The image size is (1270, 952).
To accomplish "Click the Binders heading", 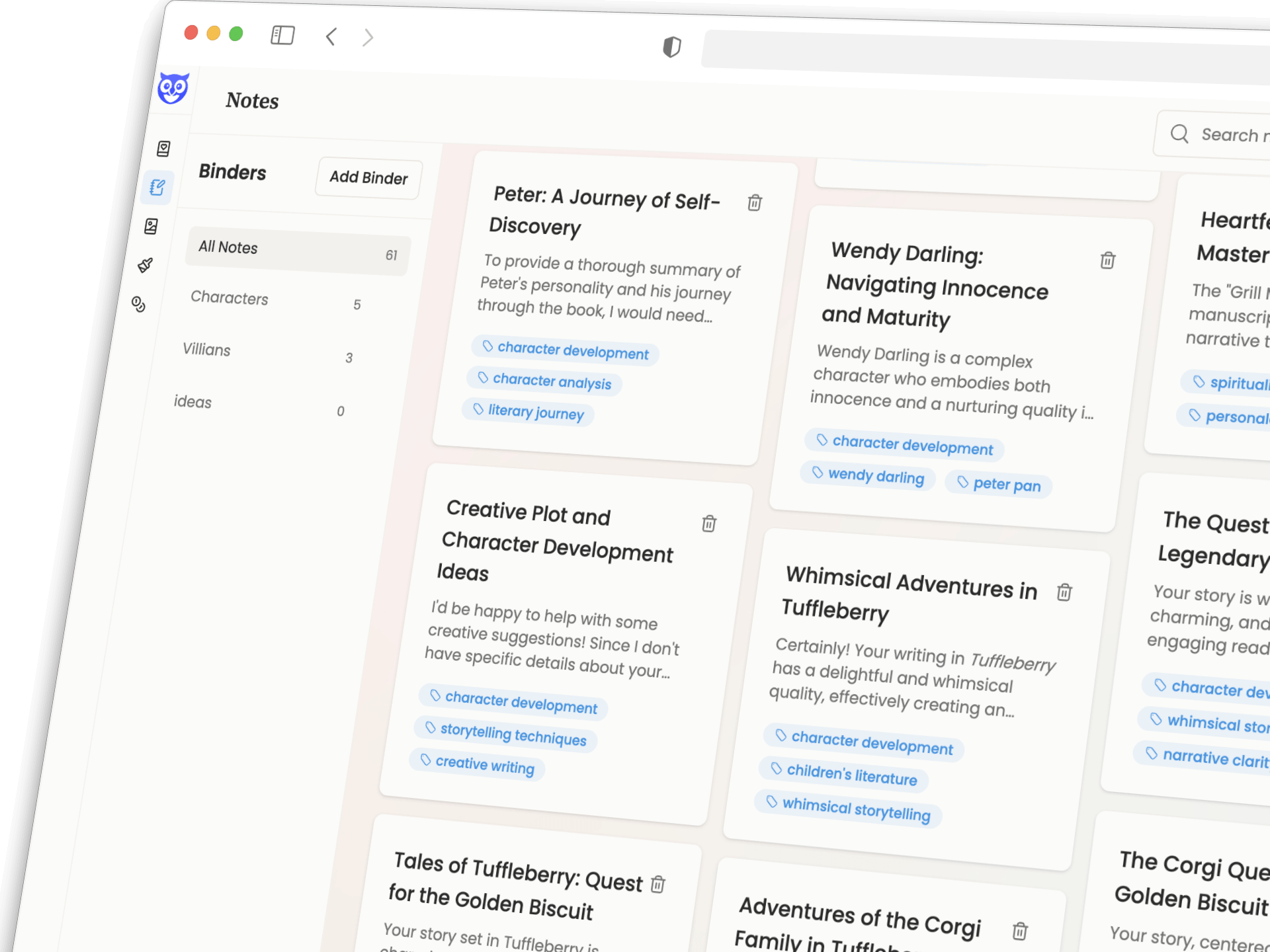I will [x=232, y=172].
